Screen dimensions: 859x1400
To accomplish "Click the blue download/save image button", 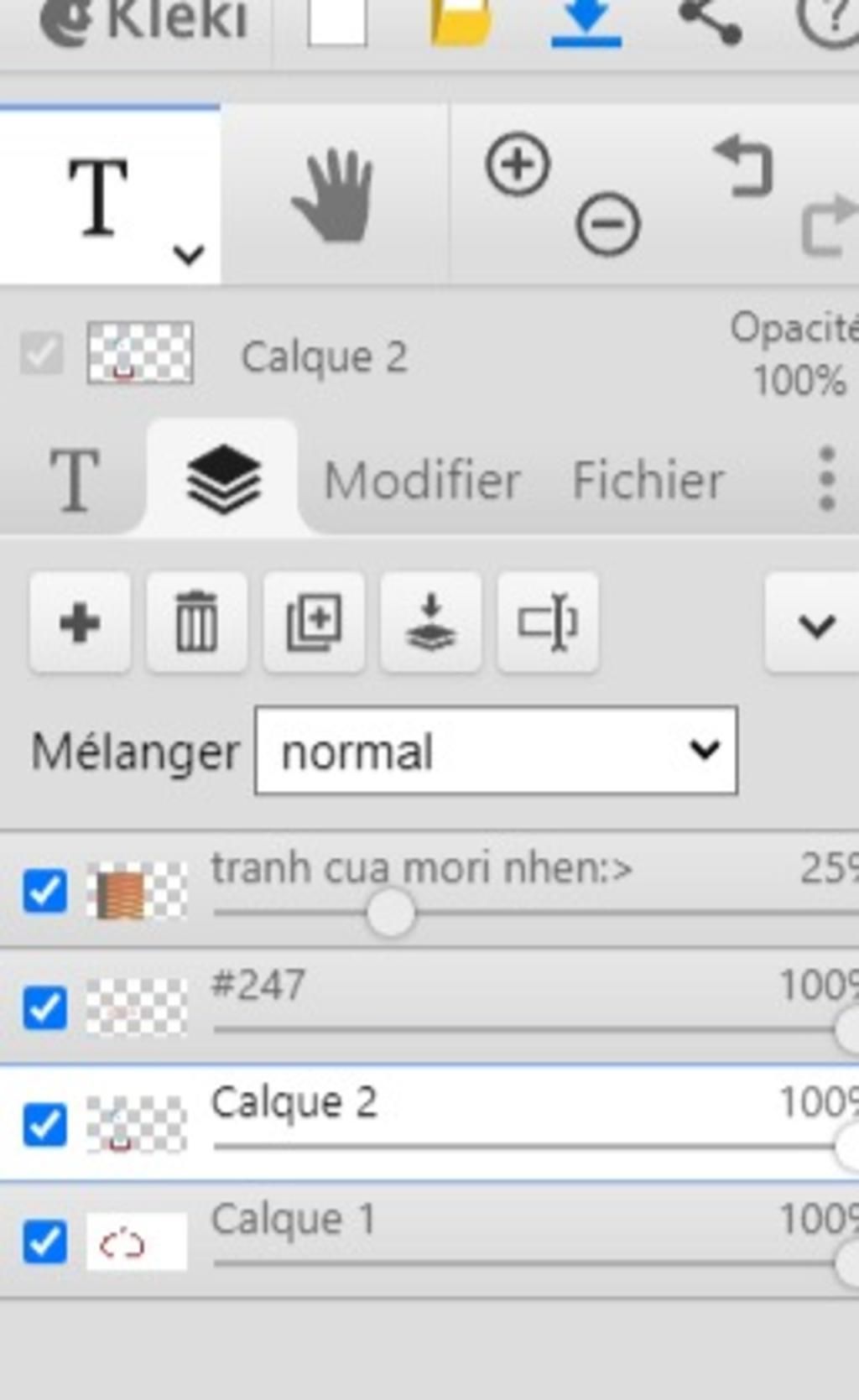I will pyautogui.click(x=586, y=23).
